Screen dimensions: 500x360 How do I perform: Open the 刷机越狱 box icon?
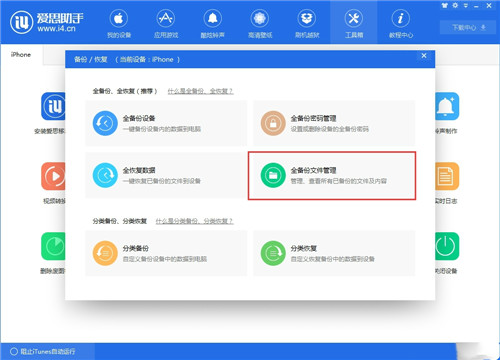(307, 18)
